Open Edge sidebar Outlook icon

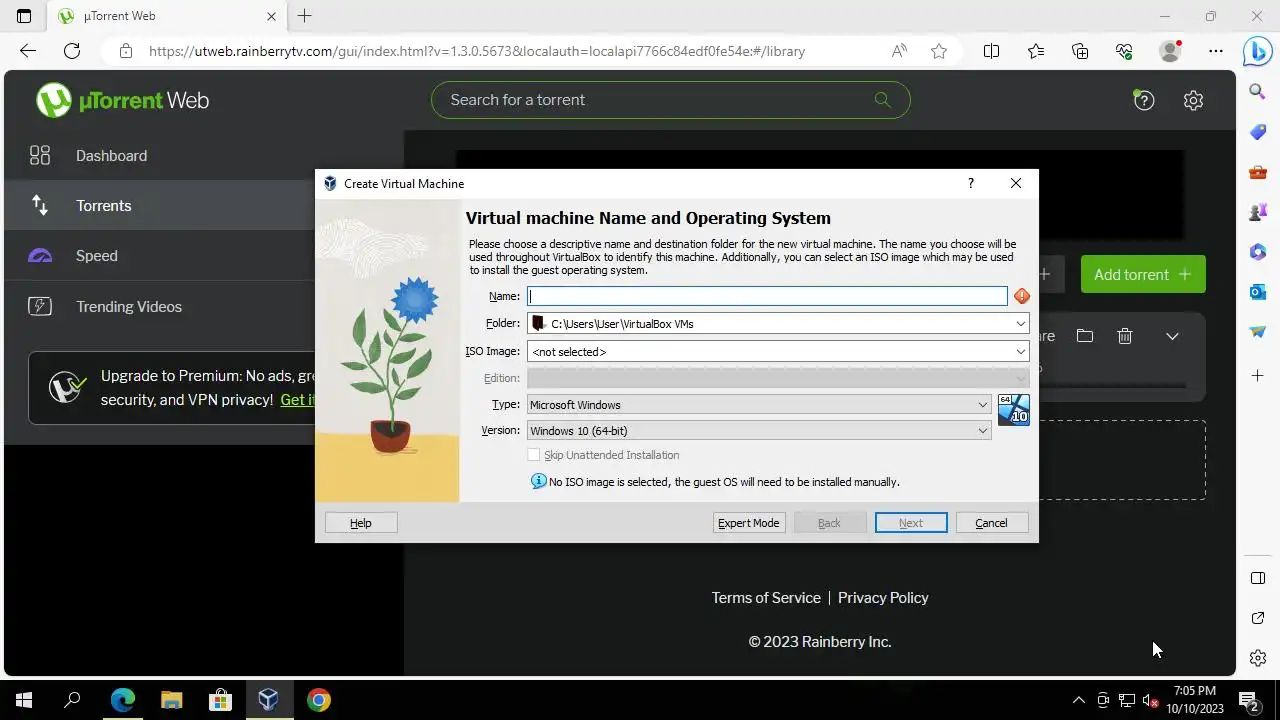[1258, 292]
